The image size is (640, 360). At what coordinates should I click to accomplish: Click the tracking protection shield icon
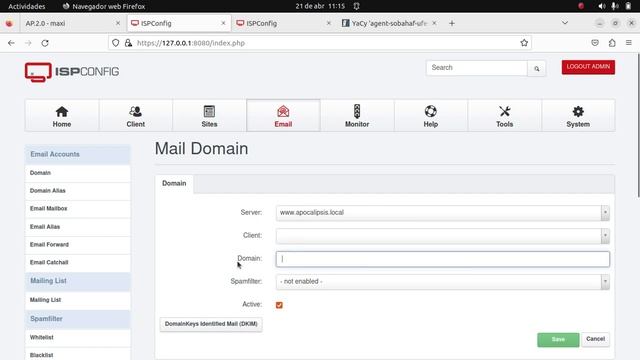point(116,43)
